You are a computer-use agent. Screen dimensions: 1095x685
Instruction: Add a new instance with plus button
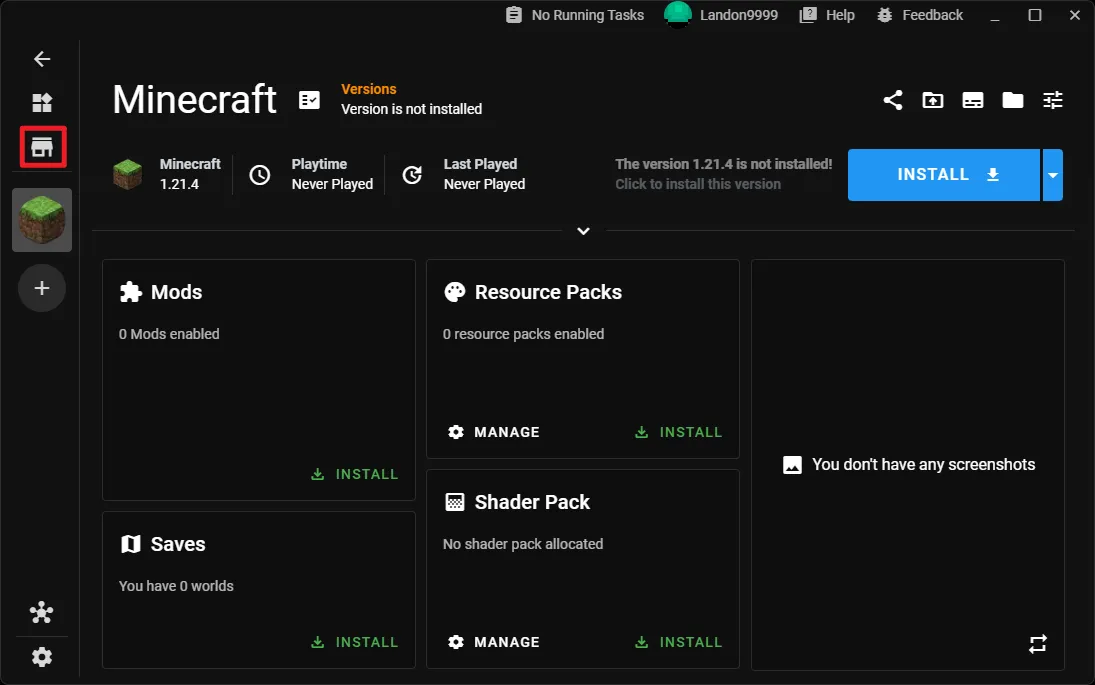(x=42, y=288)
